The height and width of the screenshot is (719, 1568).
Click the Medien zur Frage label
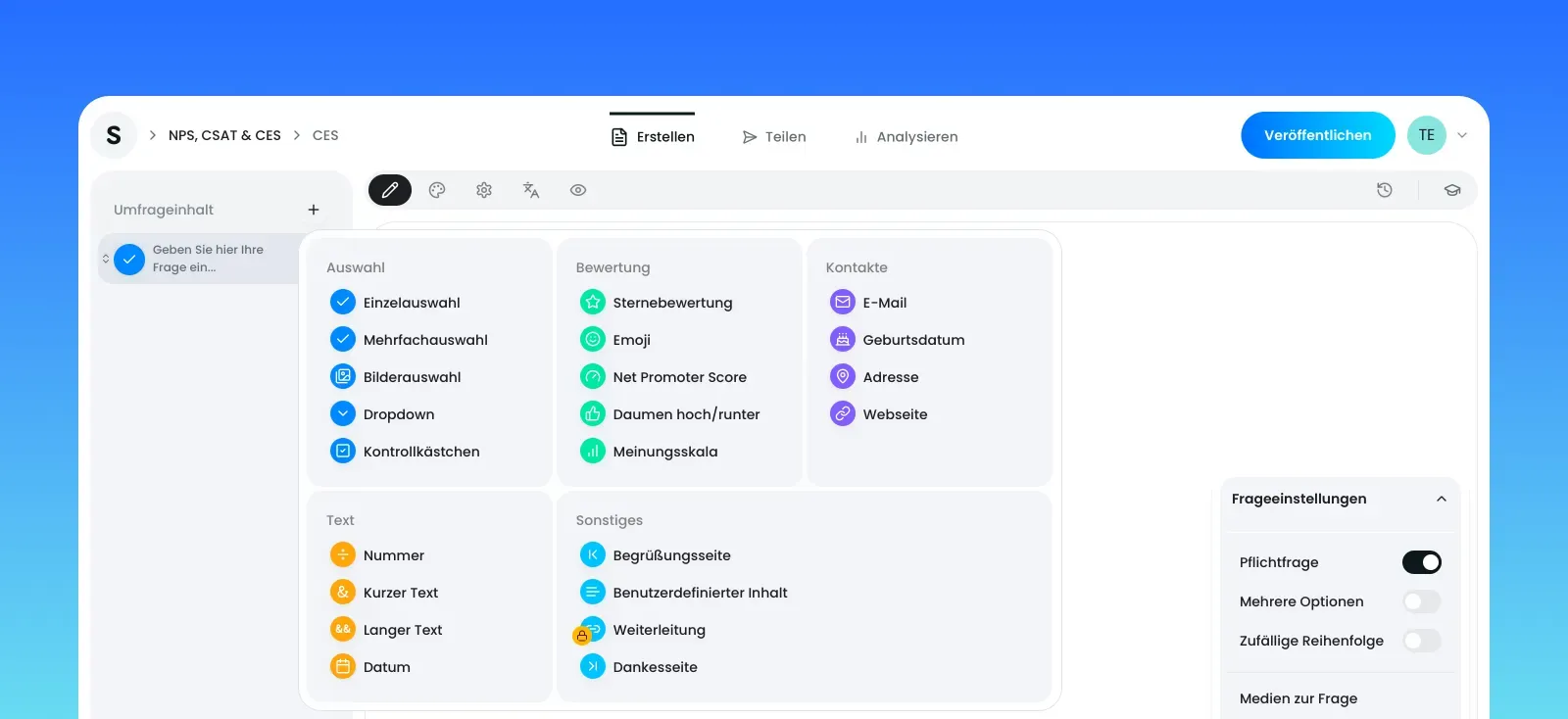coord(1298,698)
